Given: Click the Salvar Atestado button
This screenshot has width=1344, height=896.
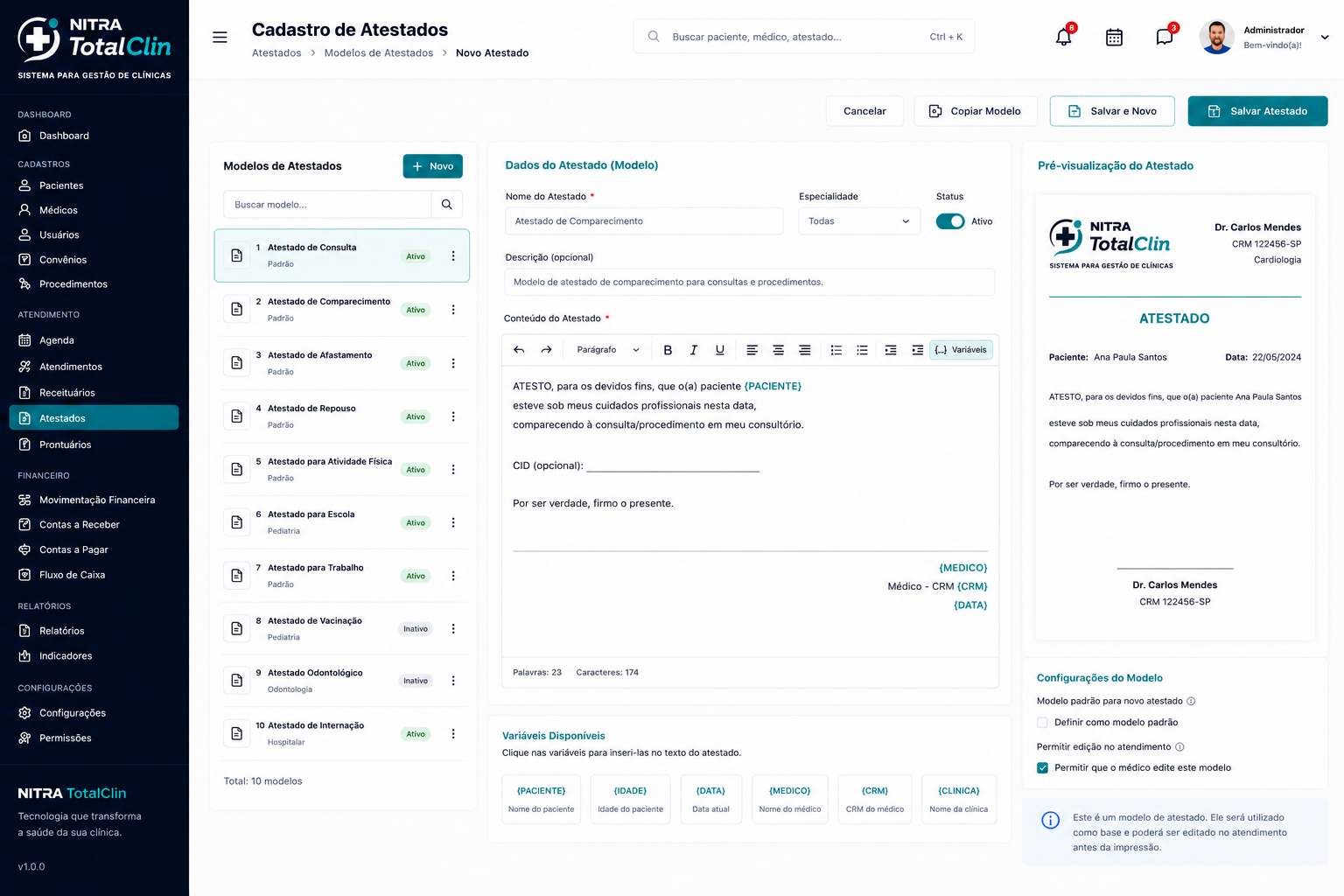Looking at the screenshot, I should coord(1257,111).
